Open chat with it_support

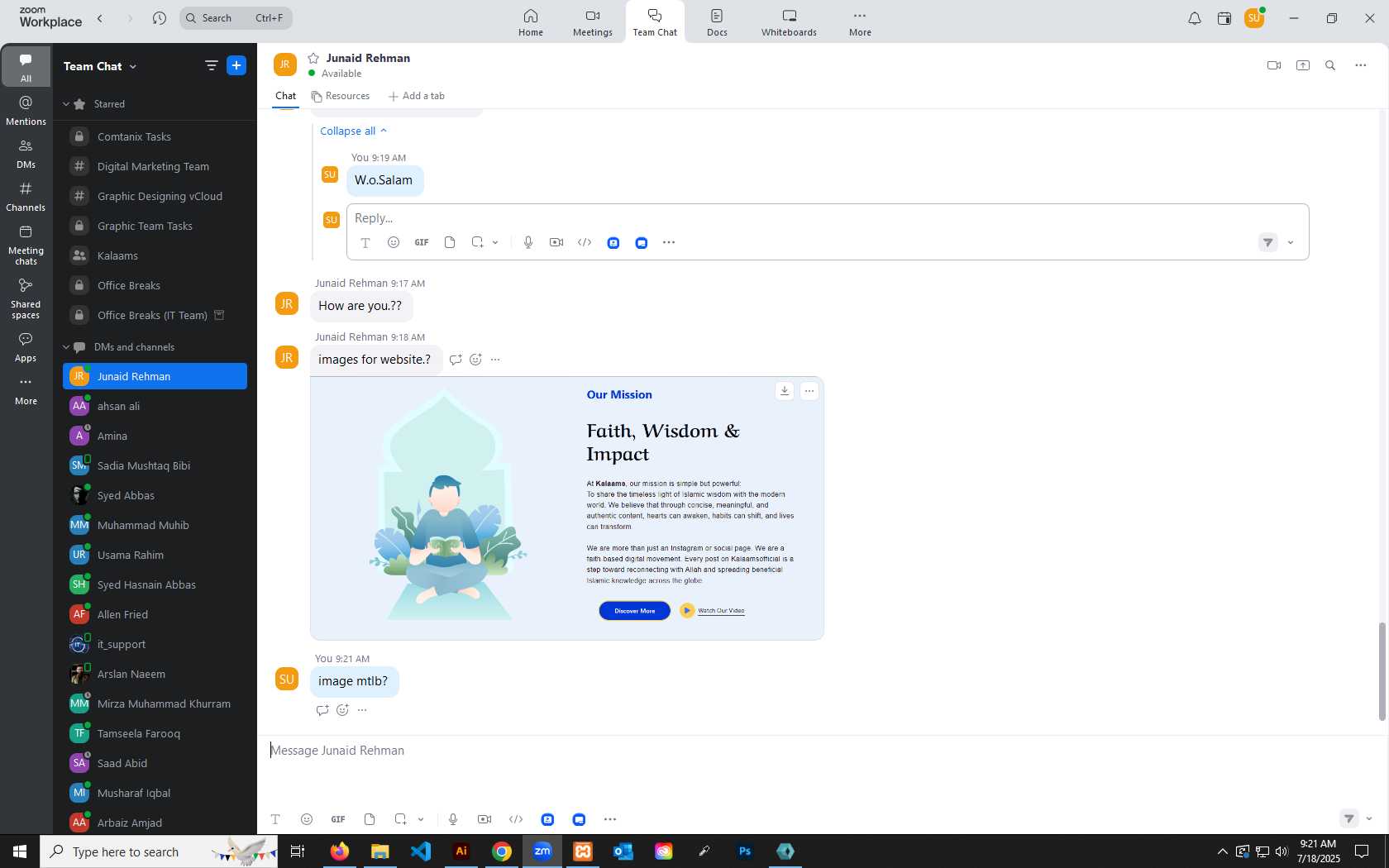(x=155, y=644)
